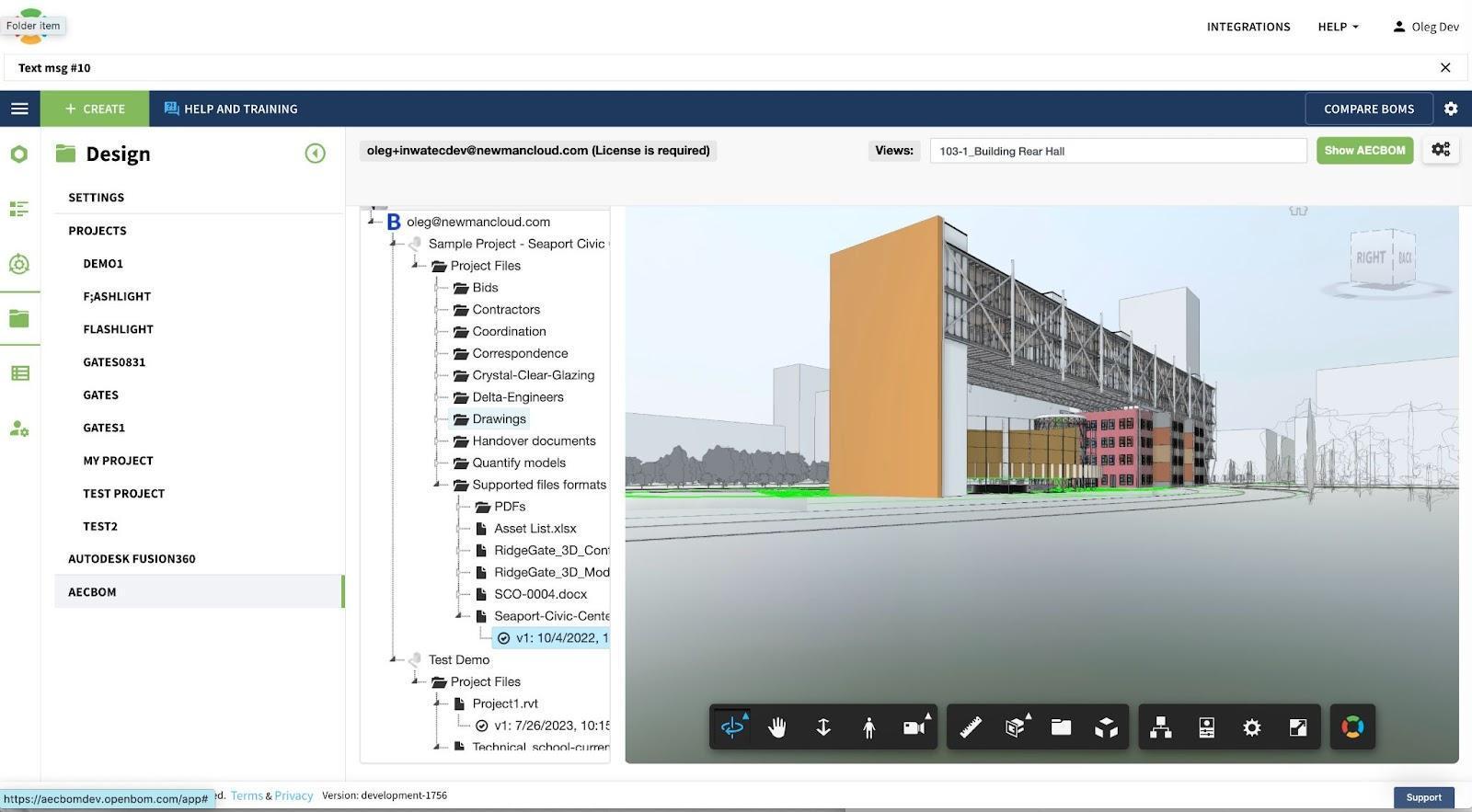Collapse Project Files under Sample Project
The width and height of the screenshot is (1472, 812).
pos(415,265)
